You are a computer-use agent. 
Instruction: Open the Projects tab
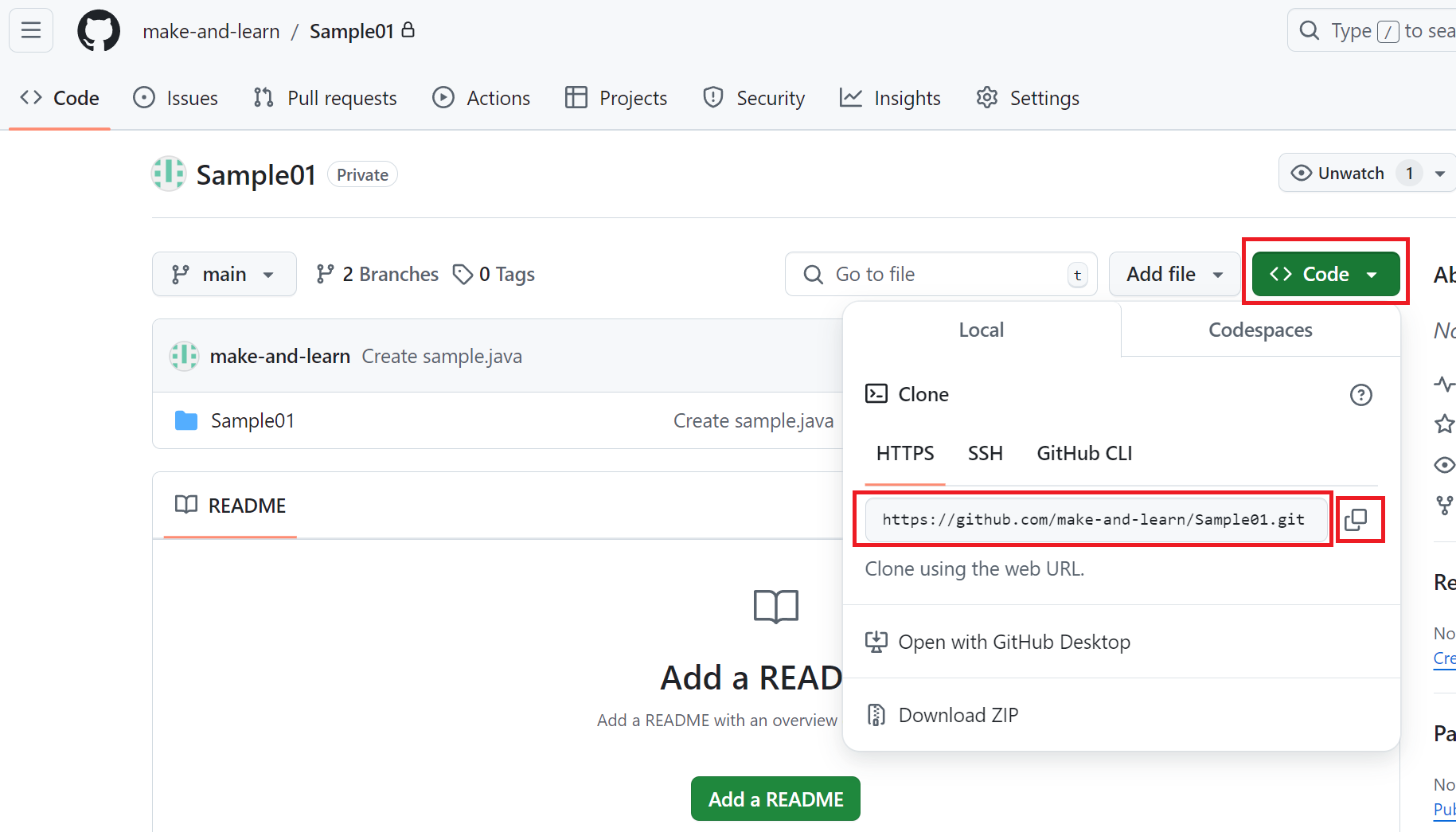pyautogui.click(x=616, y=98)
